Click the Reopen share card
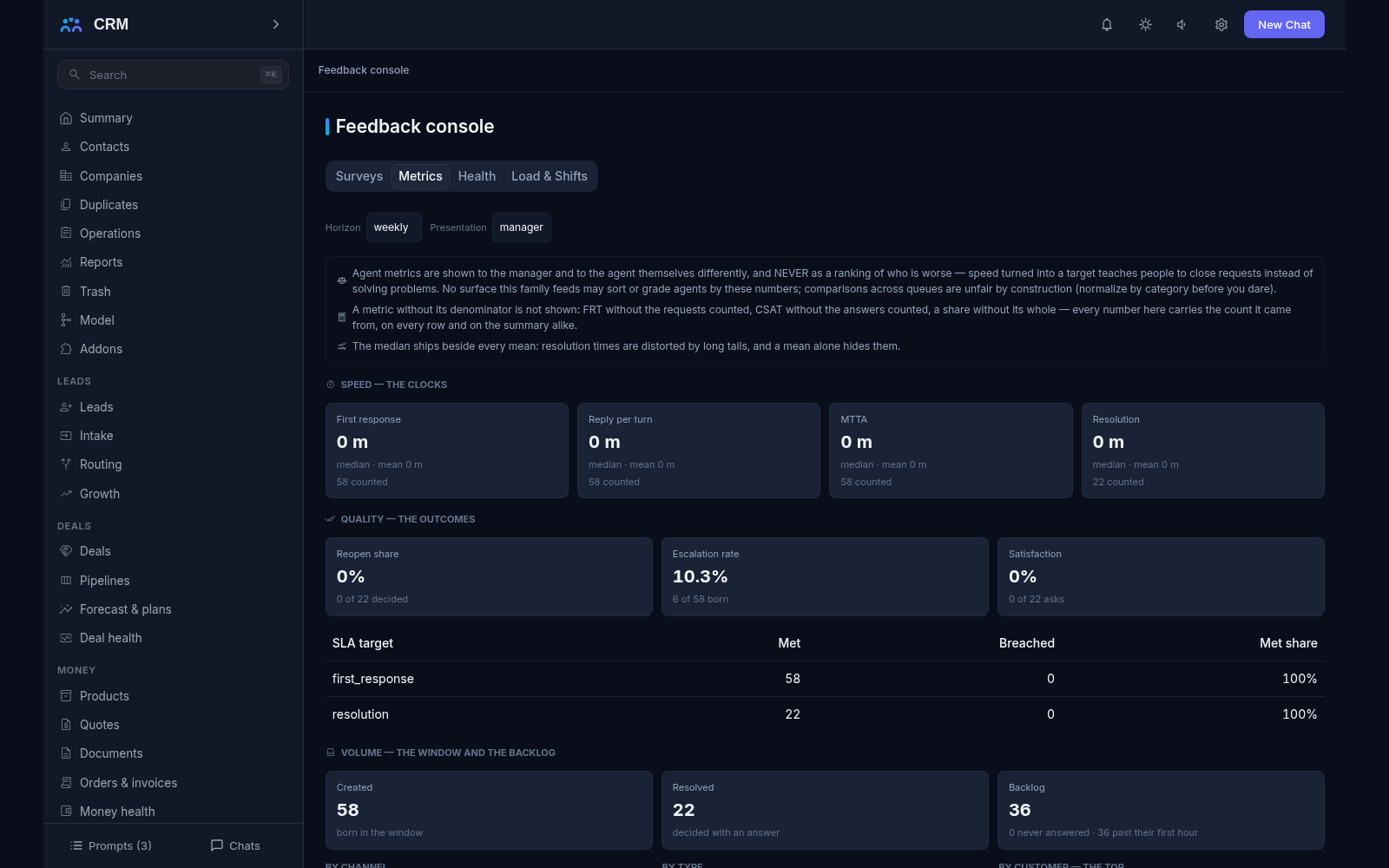 tap(489, 577)
